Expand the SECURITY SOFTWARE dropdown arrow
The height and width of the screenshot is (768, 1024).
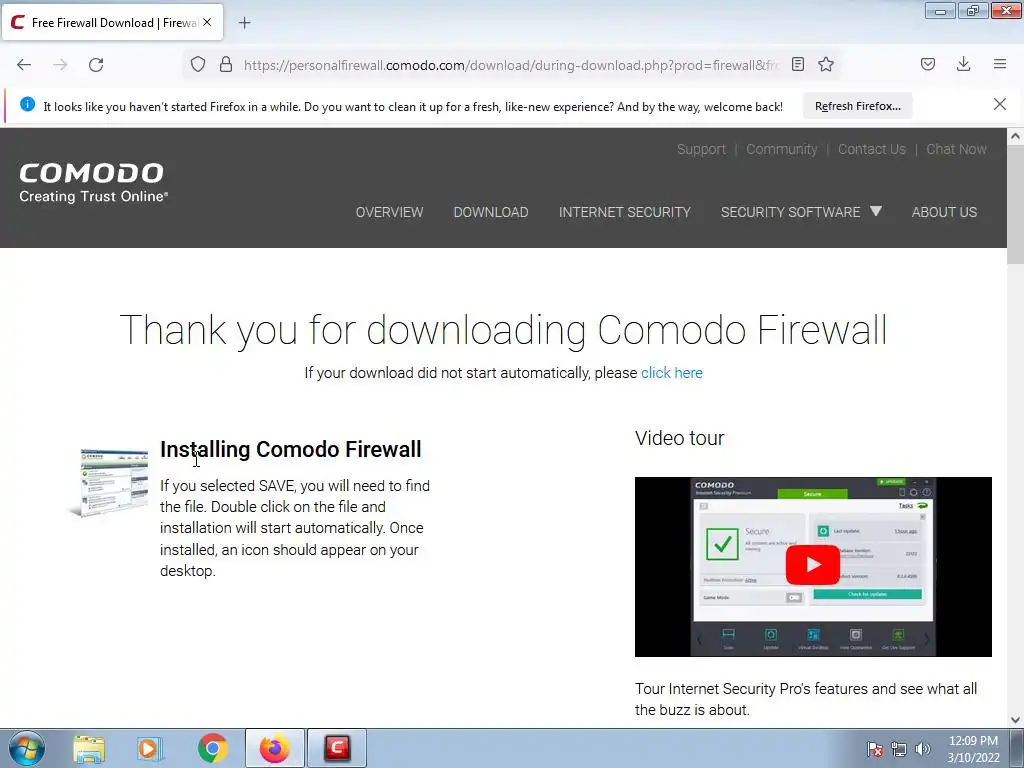click(876, 211)
